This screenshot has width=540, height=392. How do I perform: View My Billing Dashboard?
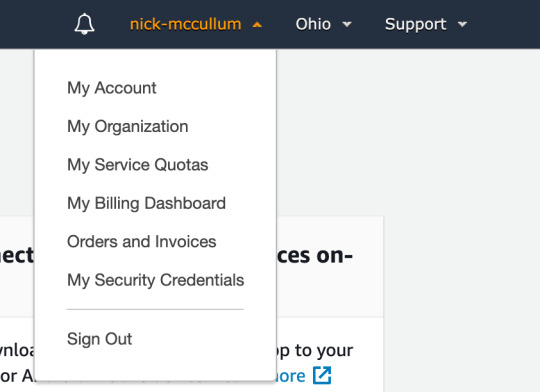point(146,203)
